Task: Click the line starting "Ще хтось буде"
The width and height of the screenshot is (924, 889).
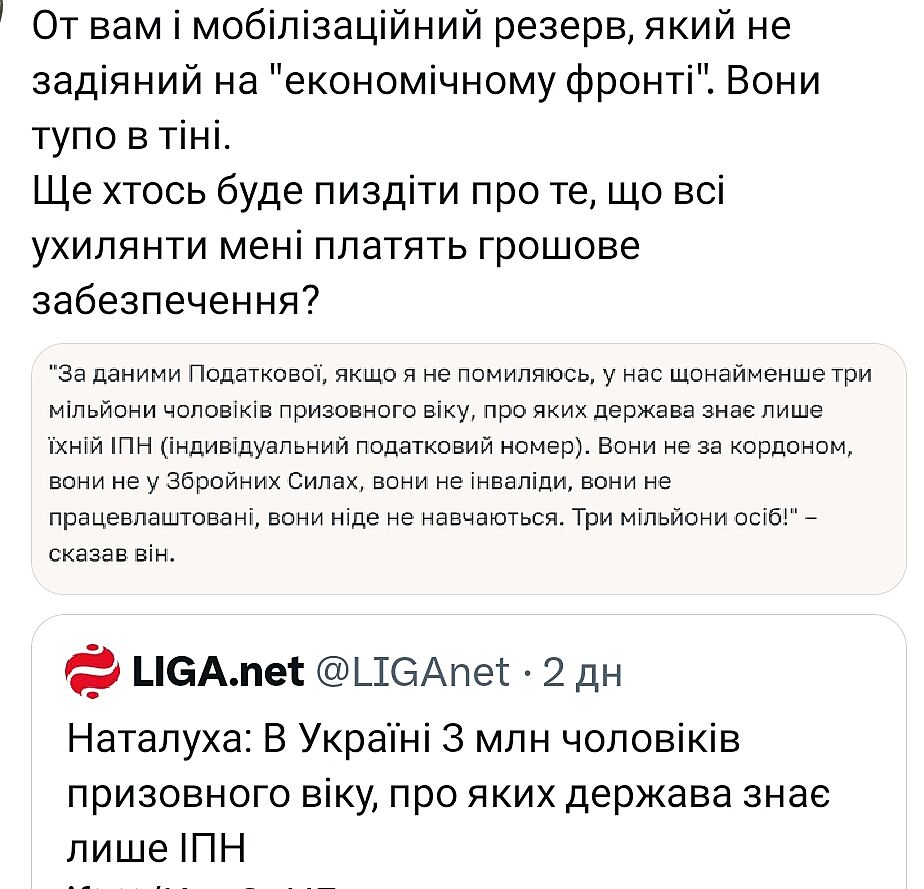Action: tap(379, 191)
